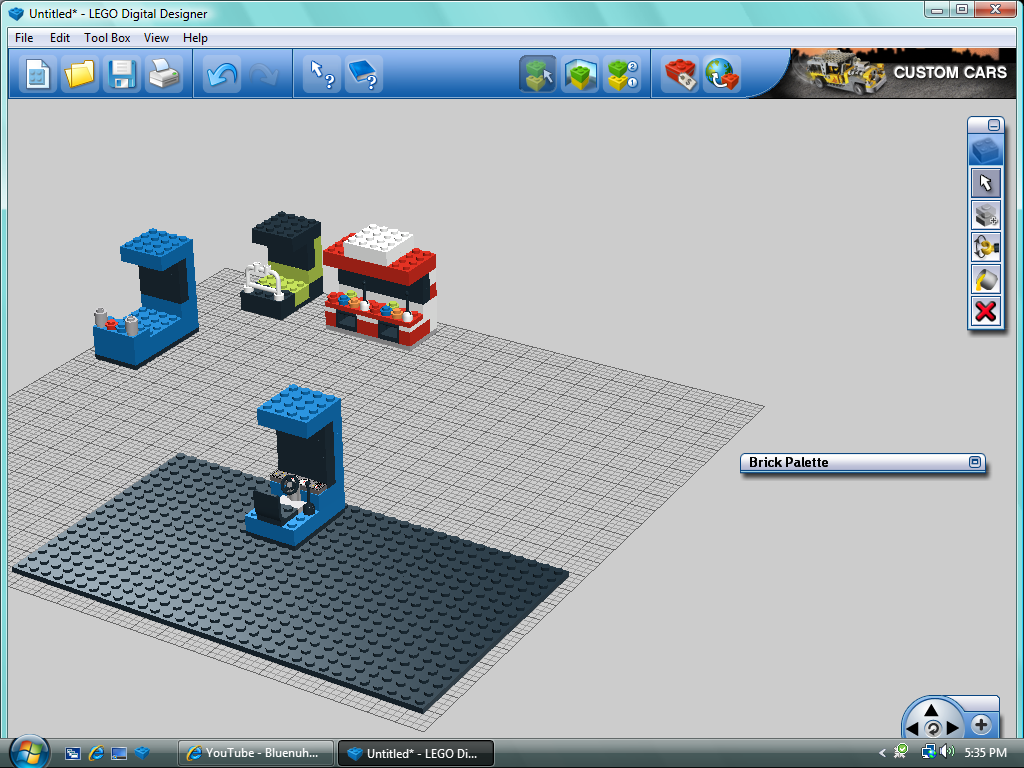Open Building Guide mode
Image resolution: width=1024 pixels, height=768 pixels.
point(622,74)
